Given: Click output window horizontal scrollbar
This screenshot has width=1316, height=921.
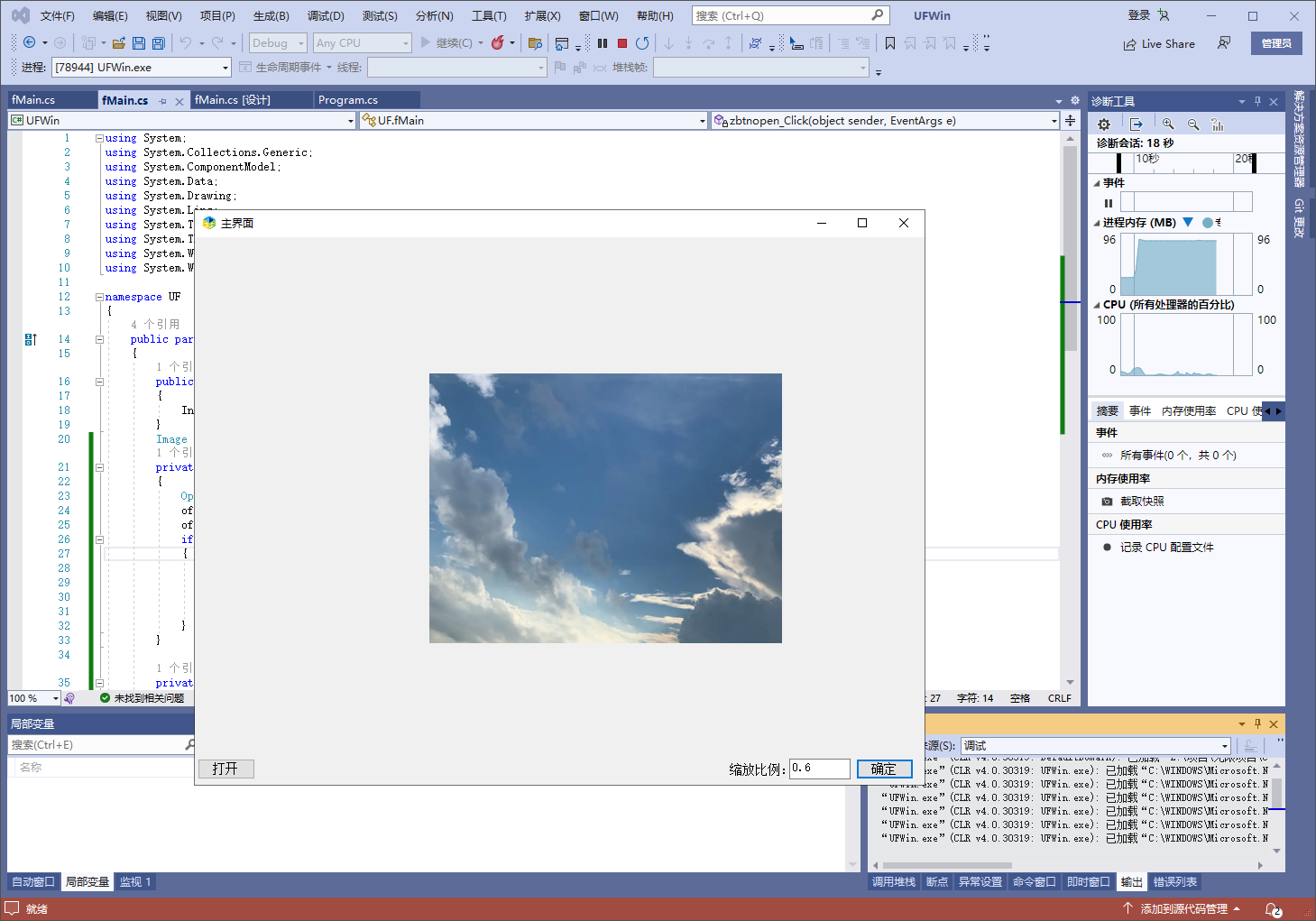Looking at the screenshot, I should (947, 865).
